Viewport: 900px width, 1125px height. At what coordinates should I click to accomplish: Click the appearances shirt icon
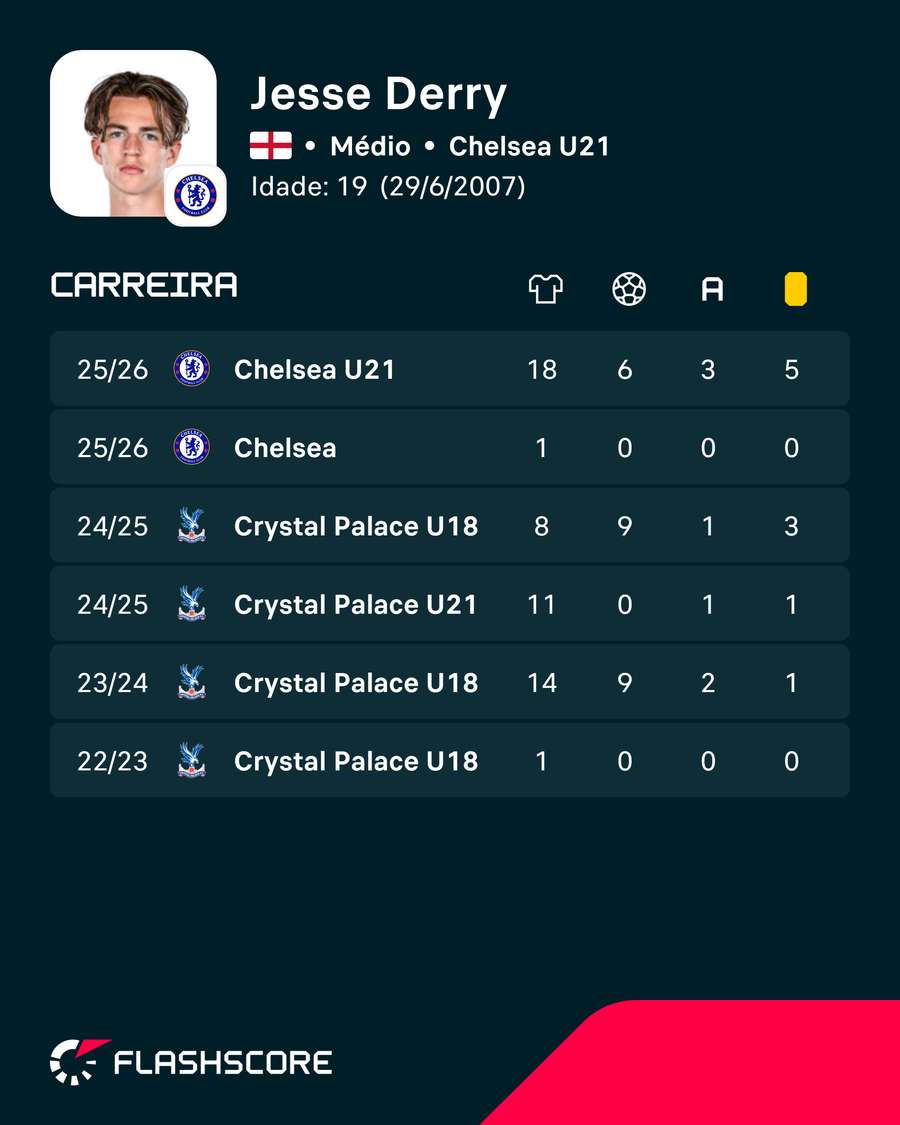pyautogui.click(x=545, y=289)
